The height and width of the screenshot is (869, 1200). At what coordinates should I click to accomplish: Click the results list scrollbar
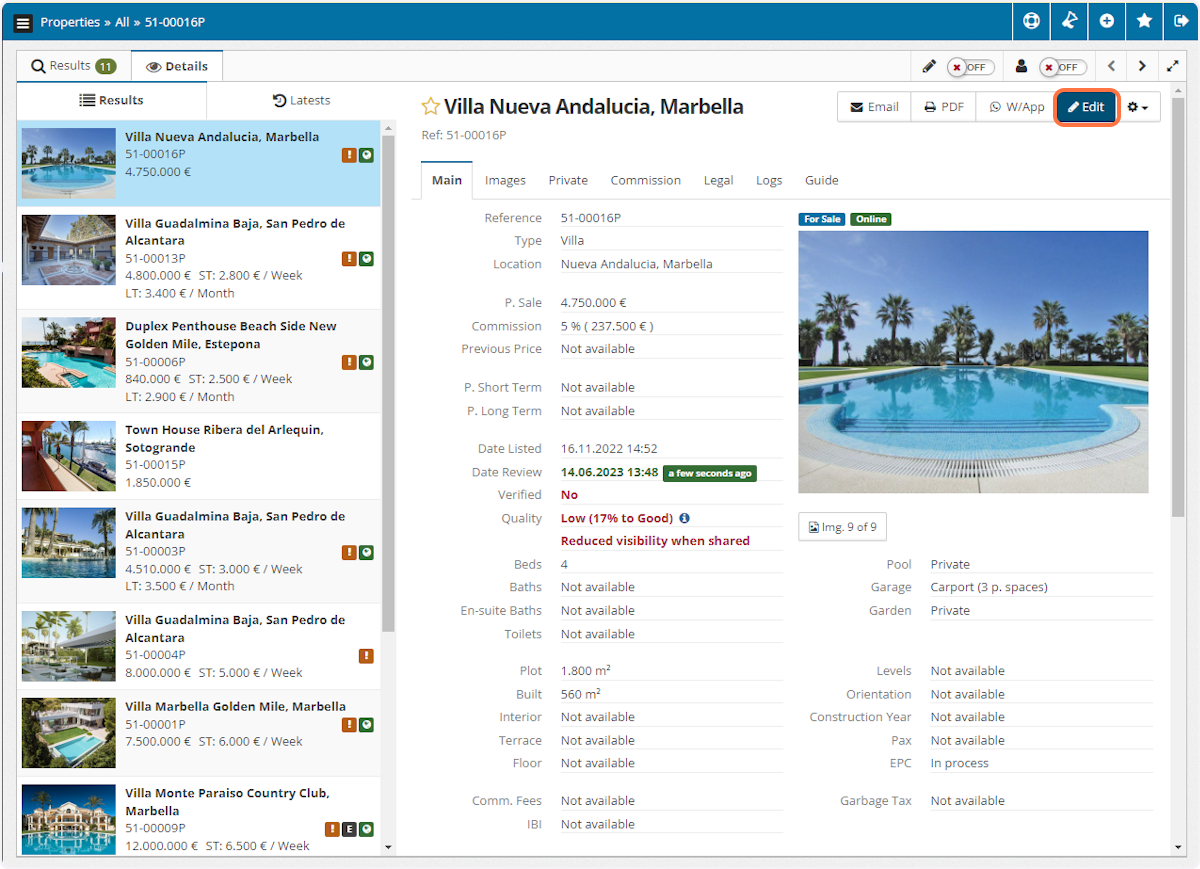pyautogui.click(x=389, y=400)
